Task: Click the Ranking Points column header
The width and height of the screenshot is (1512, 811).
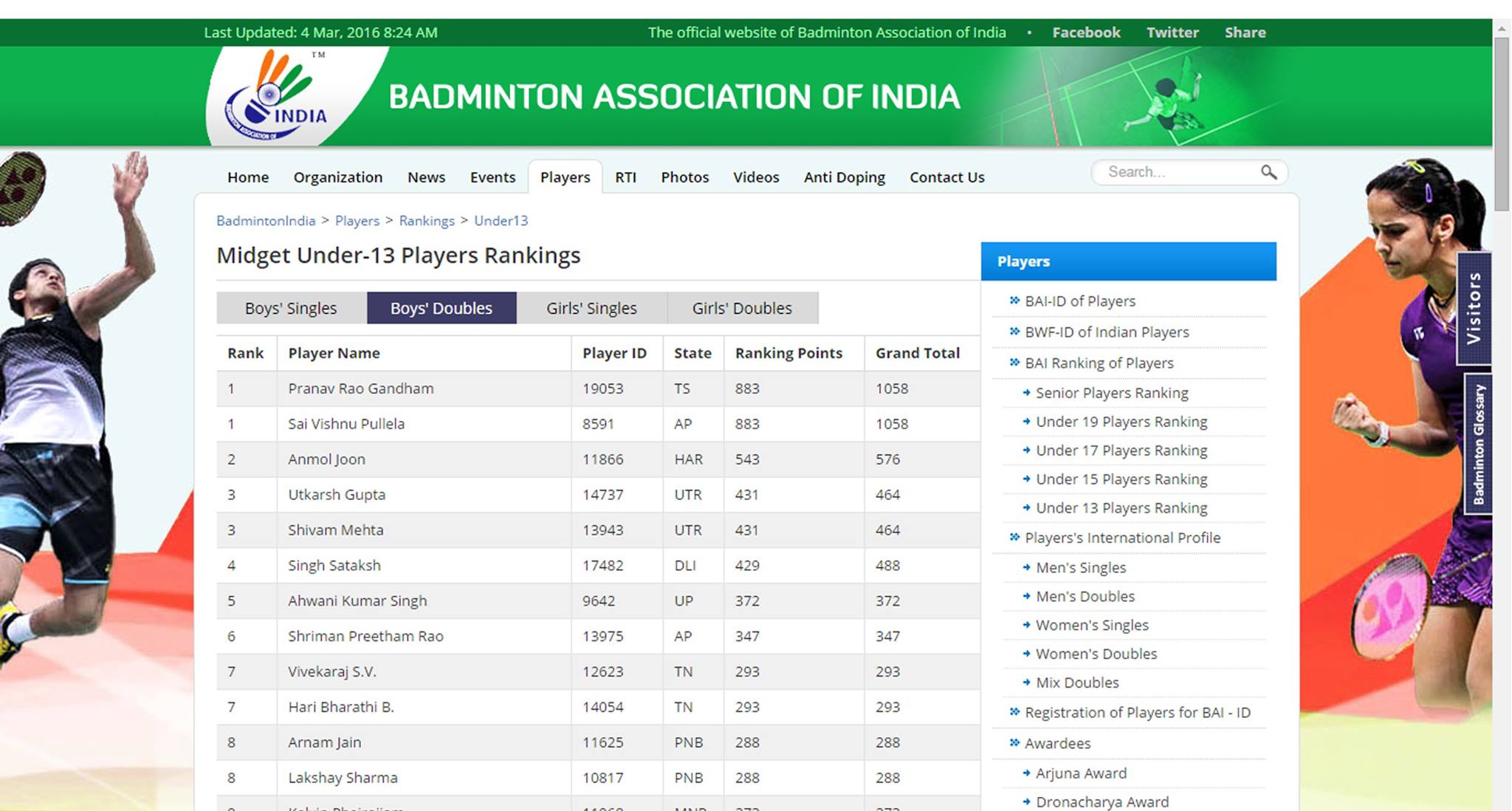Action: (x=788, y=353)
